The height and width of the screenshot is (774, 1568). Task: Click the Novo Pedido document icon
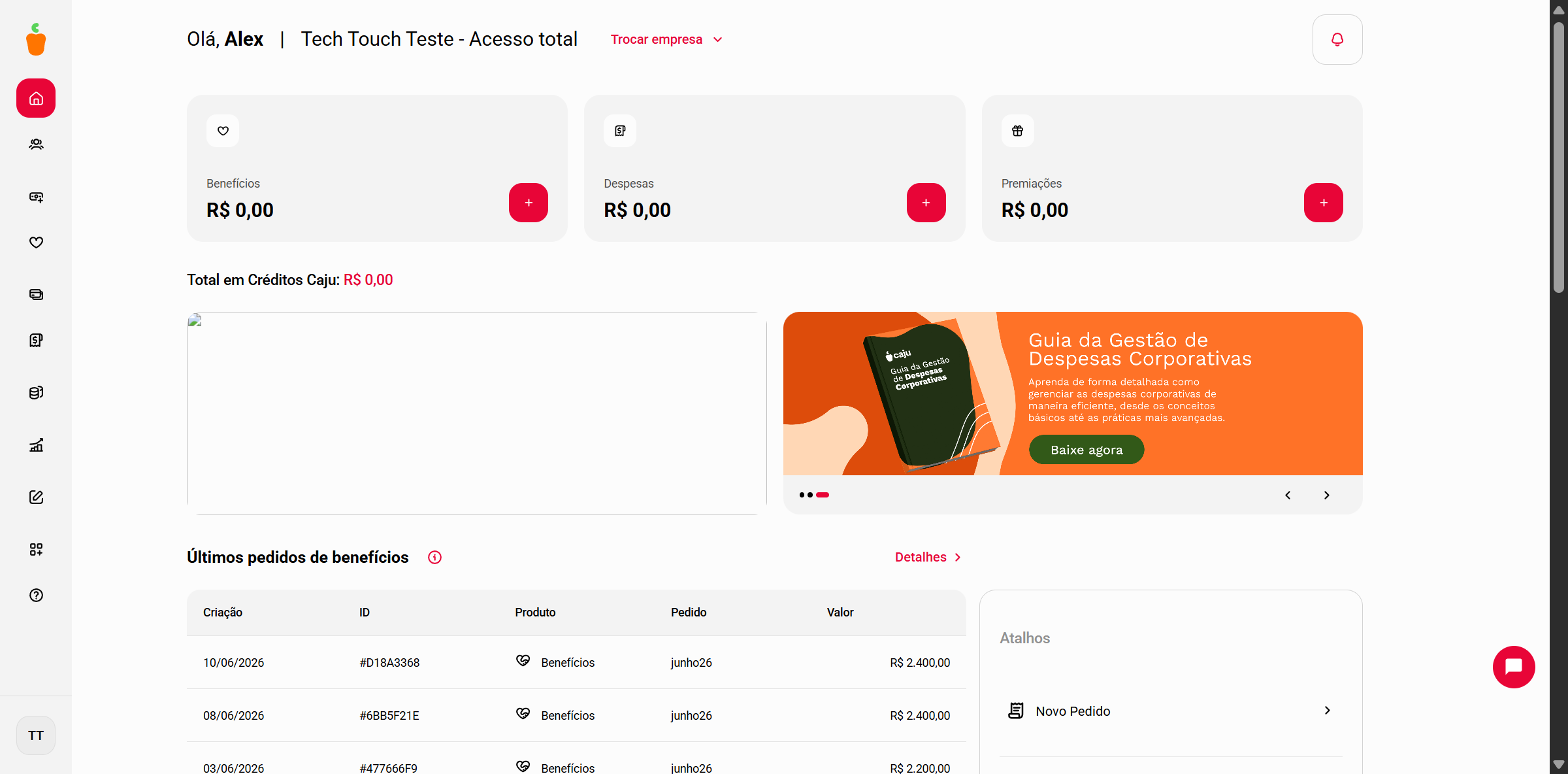tap(1016, 711)
